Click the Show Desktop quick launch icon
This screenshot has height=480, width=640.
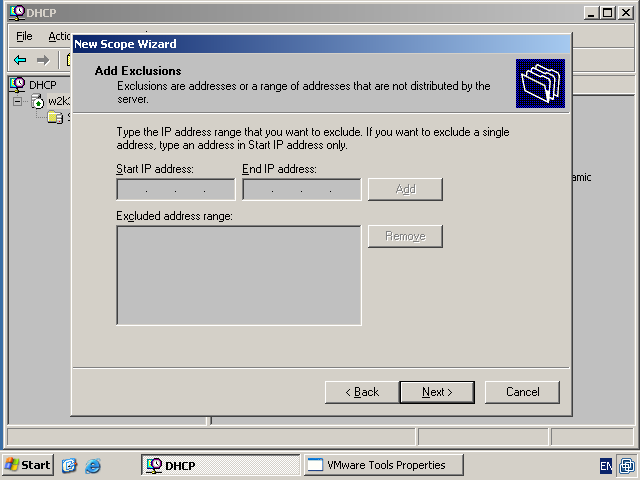click(x=69, y=465)
